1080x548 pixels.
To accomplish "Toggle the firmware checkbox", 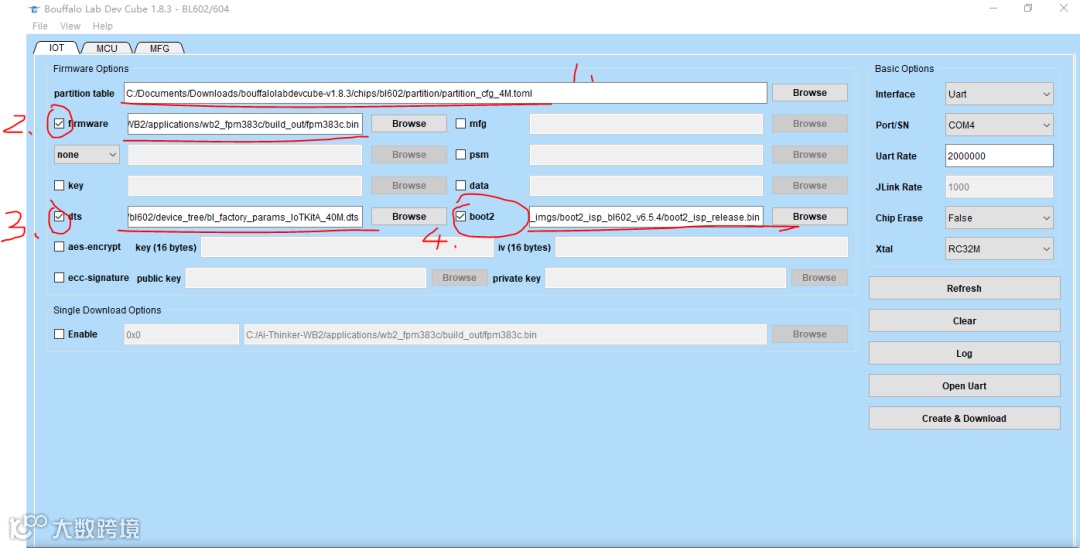I will click(59, 124).
